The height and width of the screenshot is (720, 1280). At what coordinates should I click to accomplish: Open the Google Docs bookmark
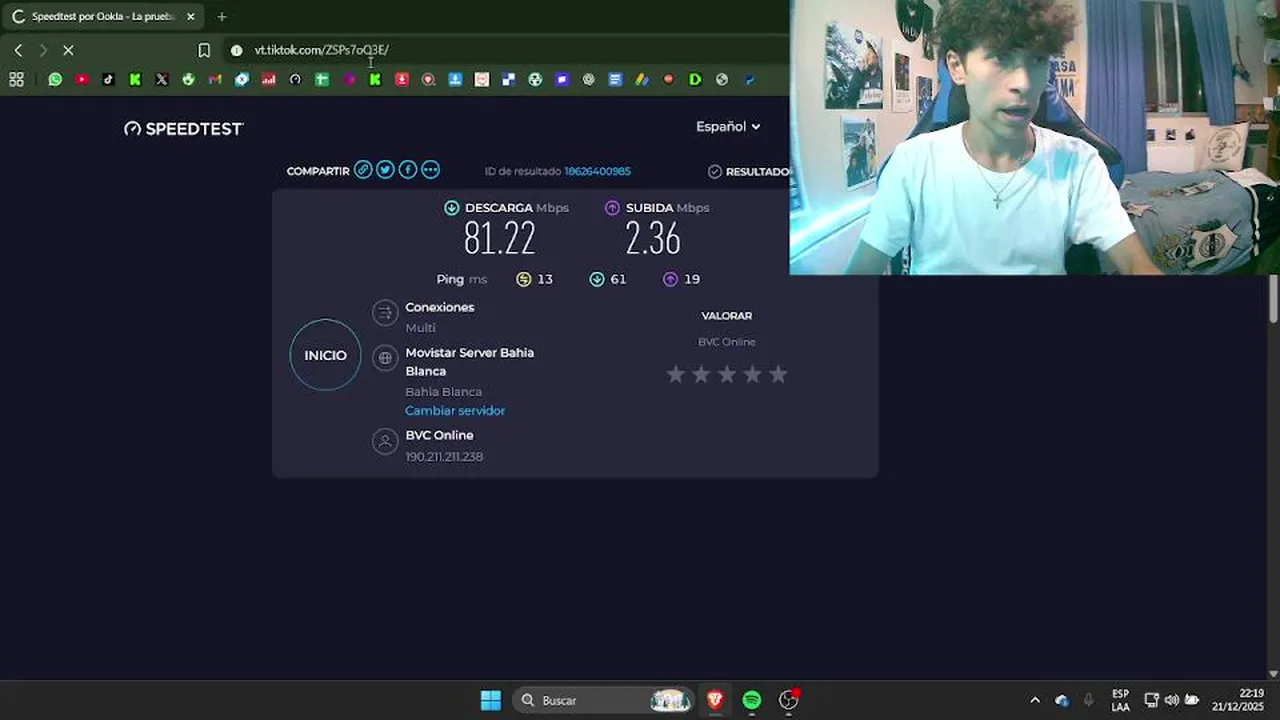coord(615,79)
